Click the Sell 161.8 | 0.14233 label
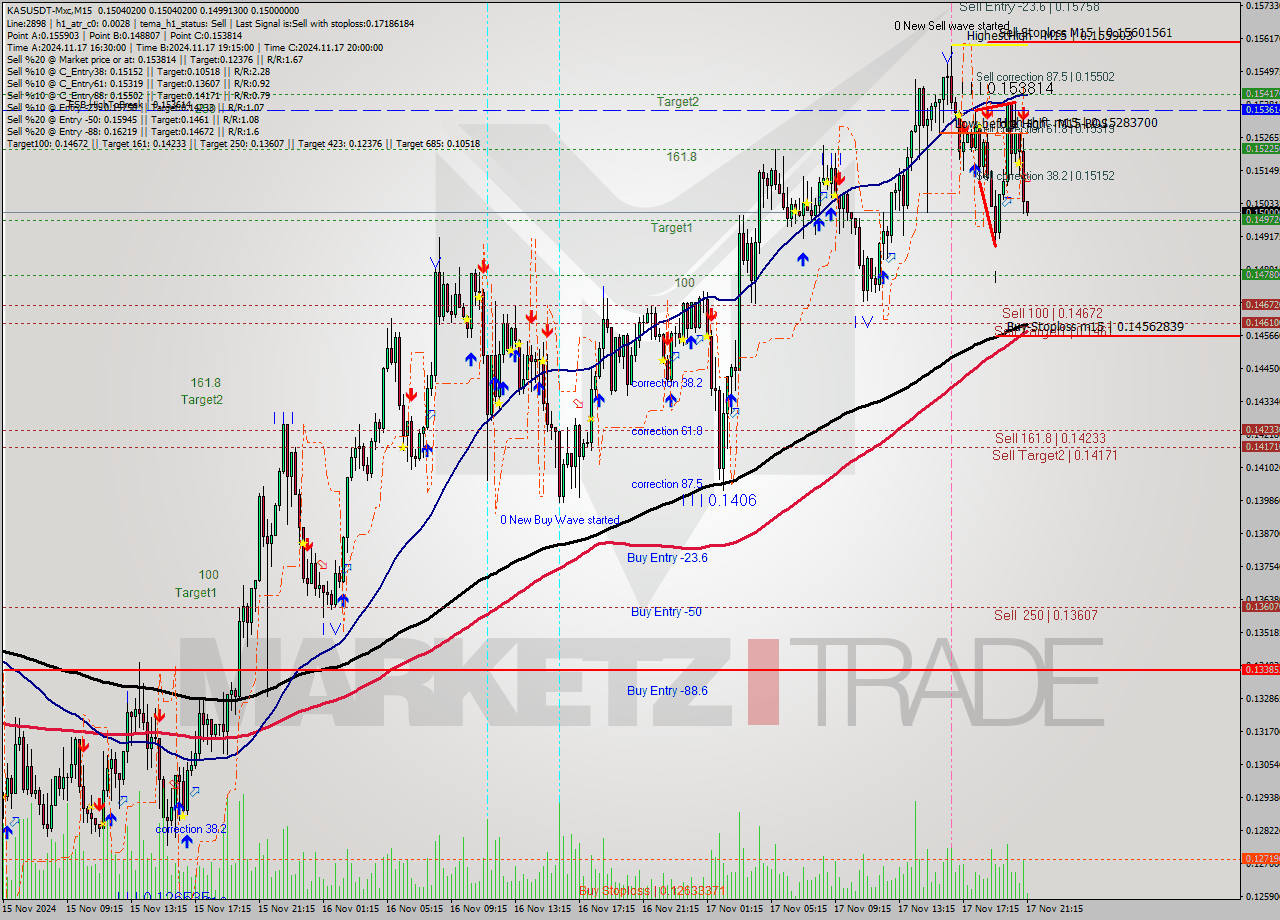Viewport: 1280px width, 920px height. 1050,438
